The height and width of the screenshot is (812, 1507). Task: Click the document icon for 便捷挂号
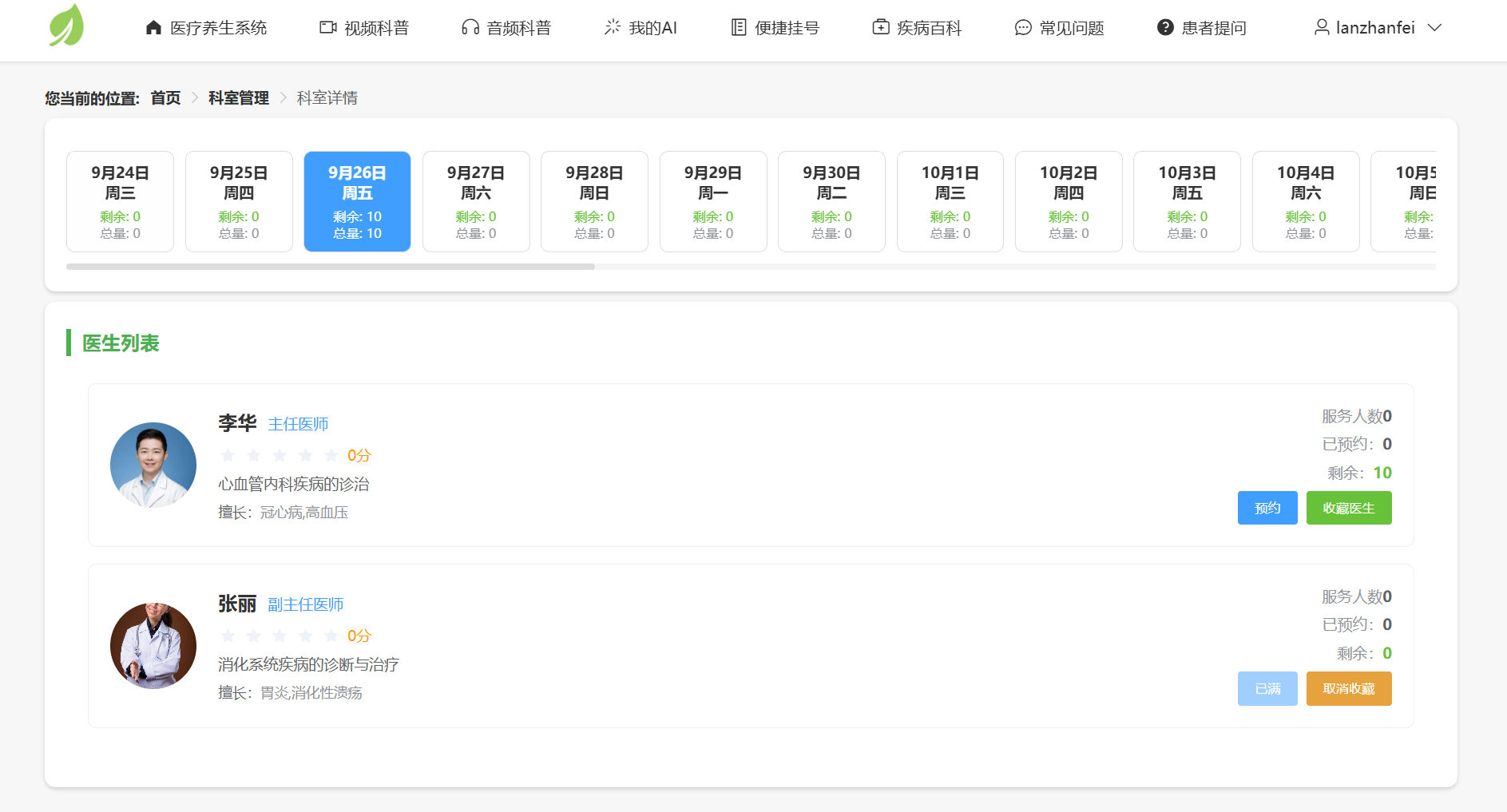pyautogui.click(x=739, y=28)
